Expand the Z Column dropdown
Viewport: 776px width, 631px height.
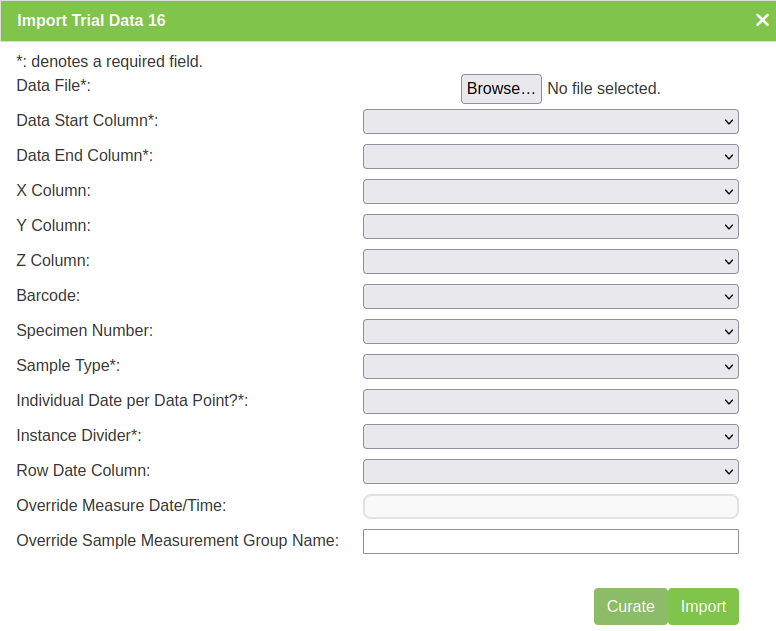point(550,262)
